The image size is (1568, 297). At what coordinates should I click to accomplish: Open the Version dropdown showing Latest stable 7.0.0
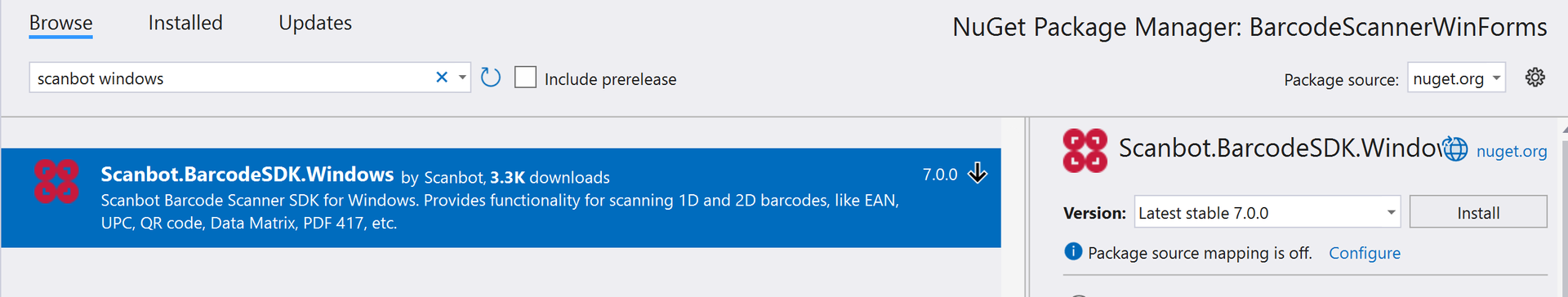1267,212
